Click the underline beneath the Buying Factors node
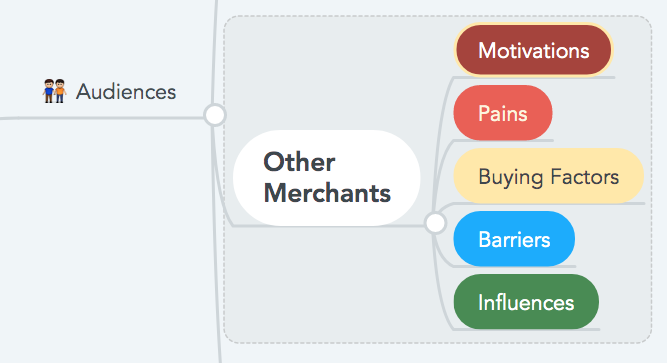The width and height of the screenshot is (667, 363). tap(549, 203)
